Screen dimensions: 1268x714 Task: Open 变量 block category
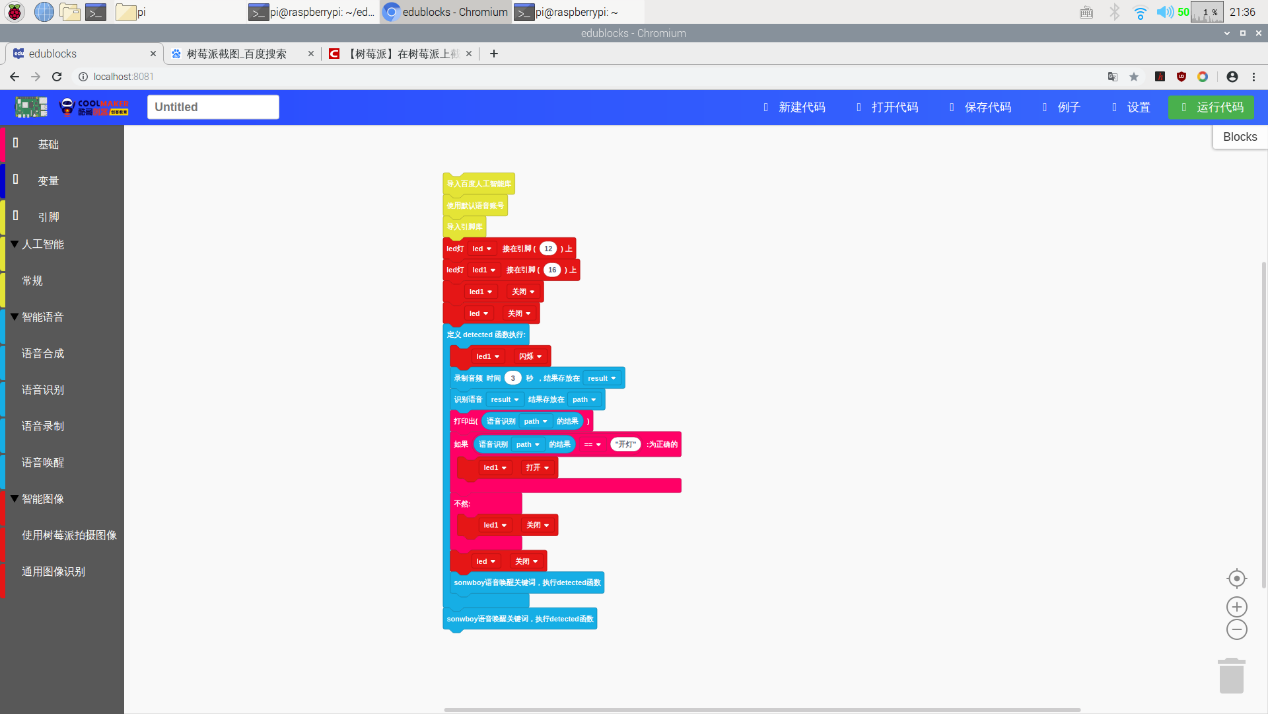click(x=62, y=181)
